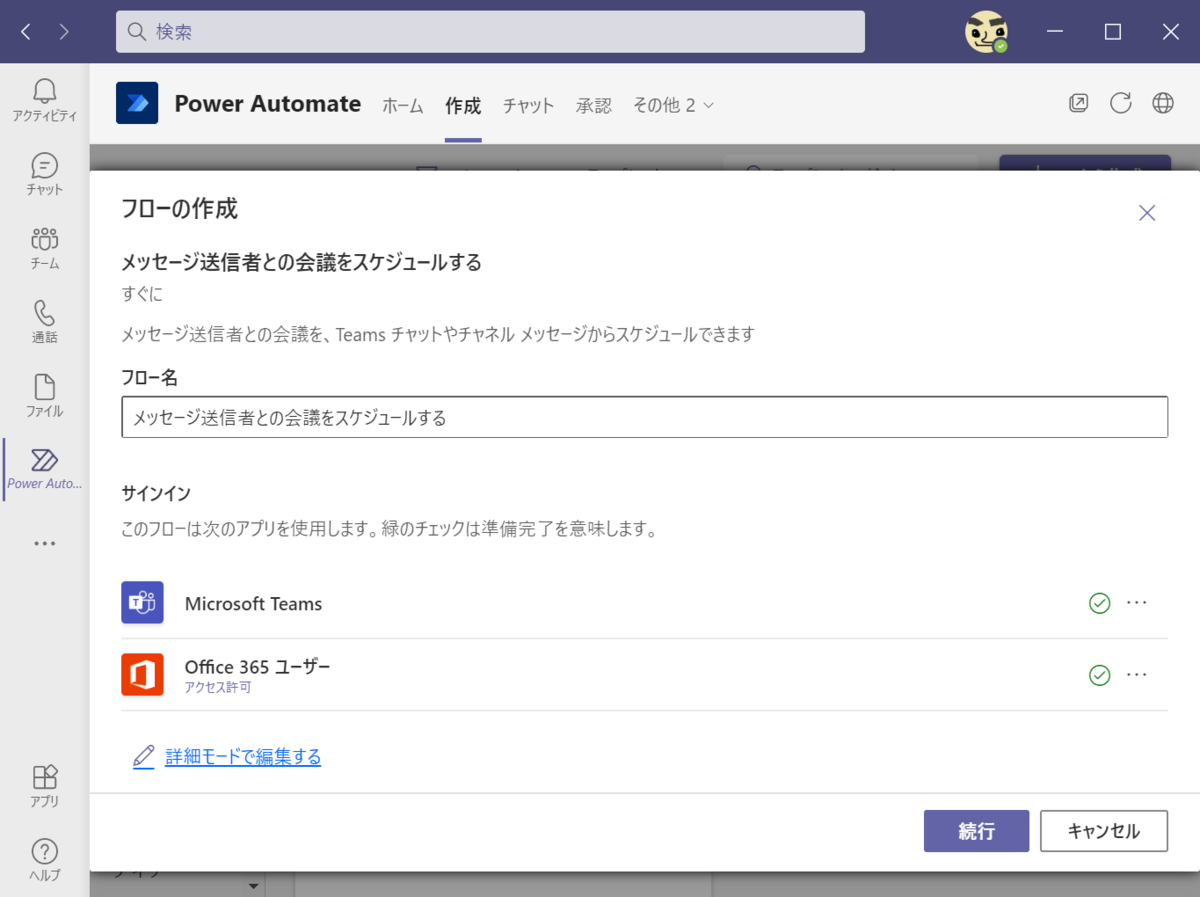Open more options for Microsoft Teams connection
The image size is (1200, 897).
1137,603
